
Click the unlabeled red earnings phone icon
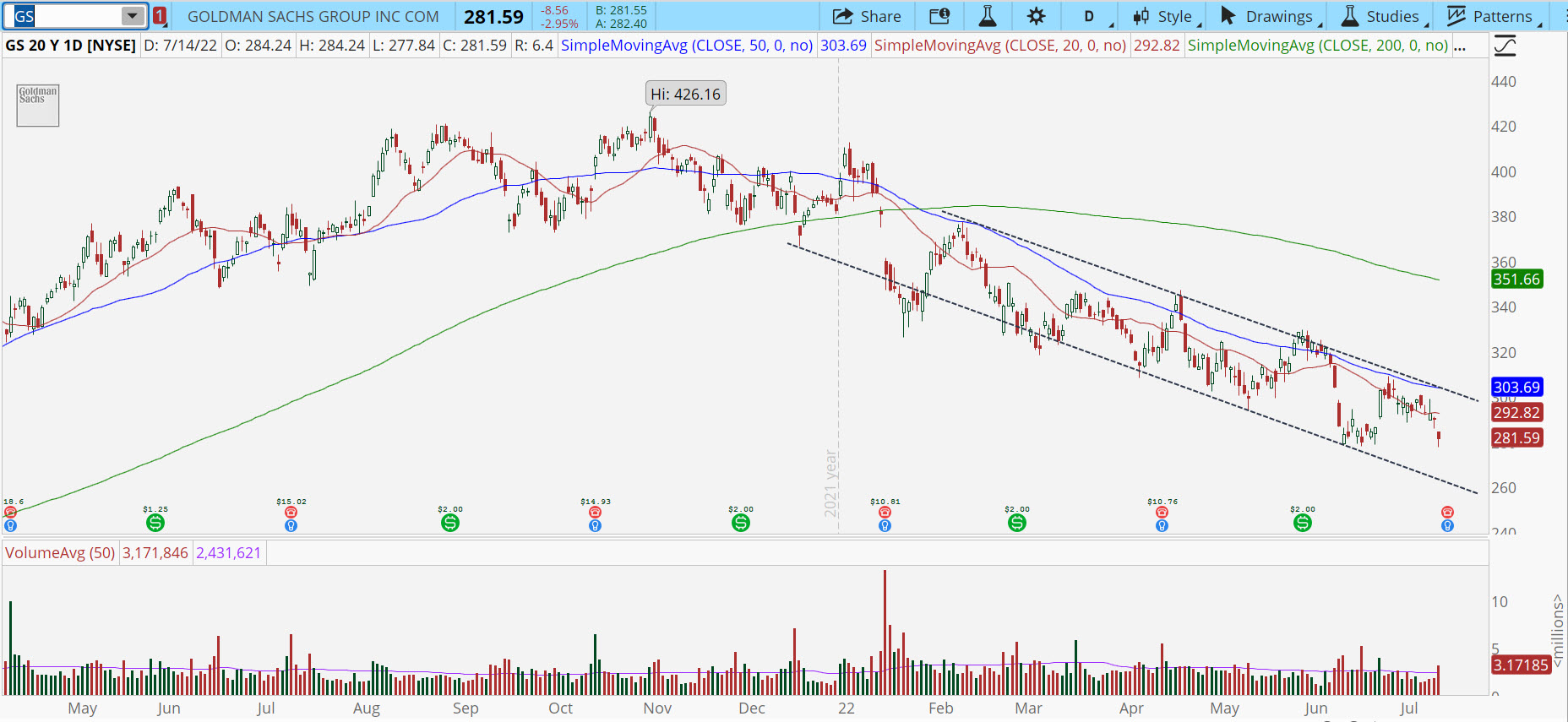(1447, 513)
